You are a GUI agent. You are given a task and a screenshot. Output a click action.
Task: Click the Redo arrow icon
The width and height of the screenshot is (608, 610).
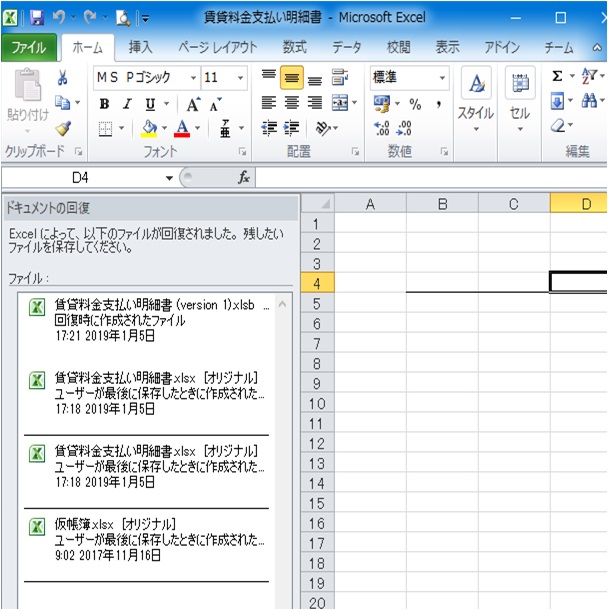[90, 17]
